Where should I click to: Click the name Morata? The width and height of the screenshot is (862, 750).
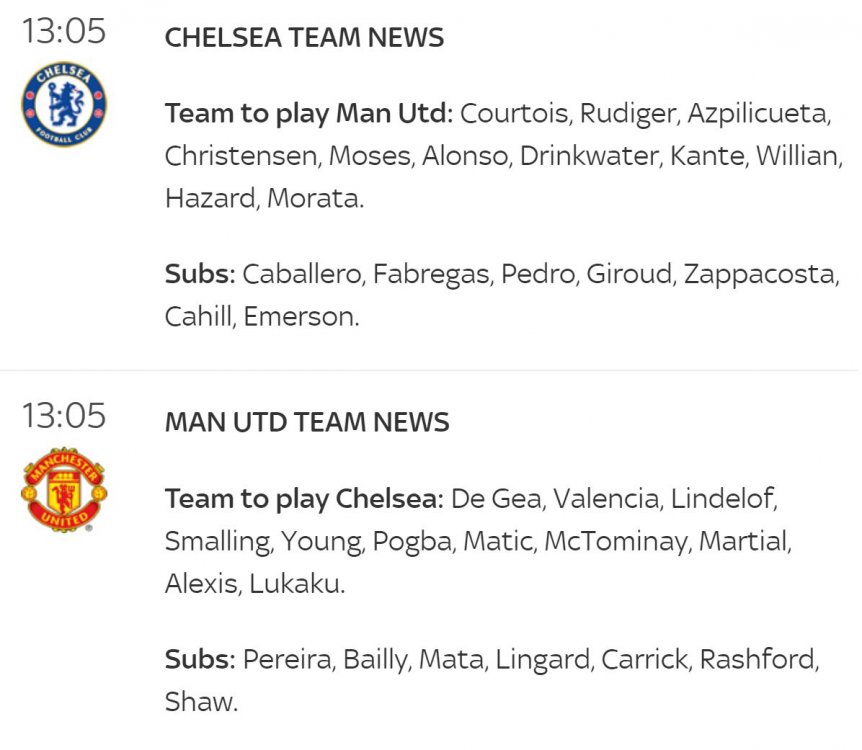pyautogui.click(x=313, y=198)
